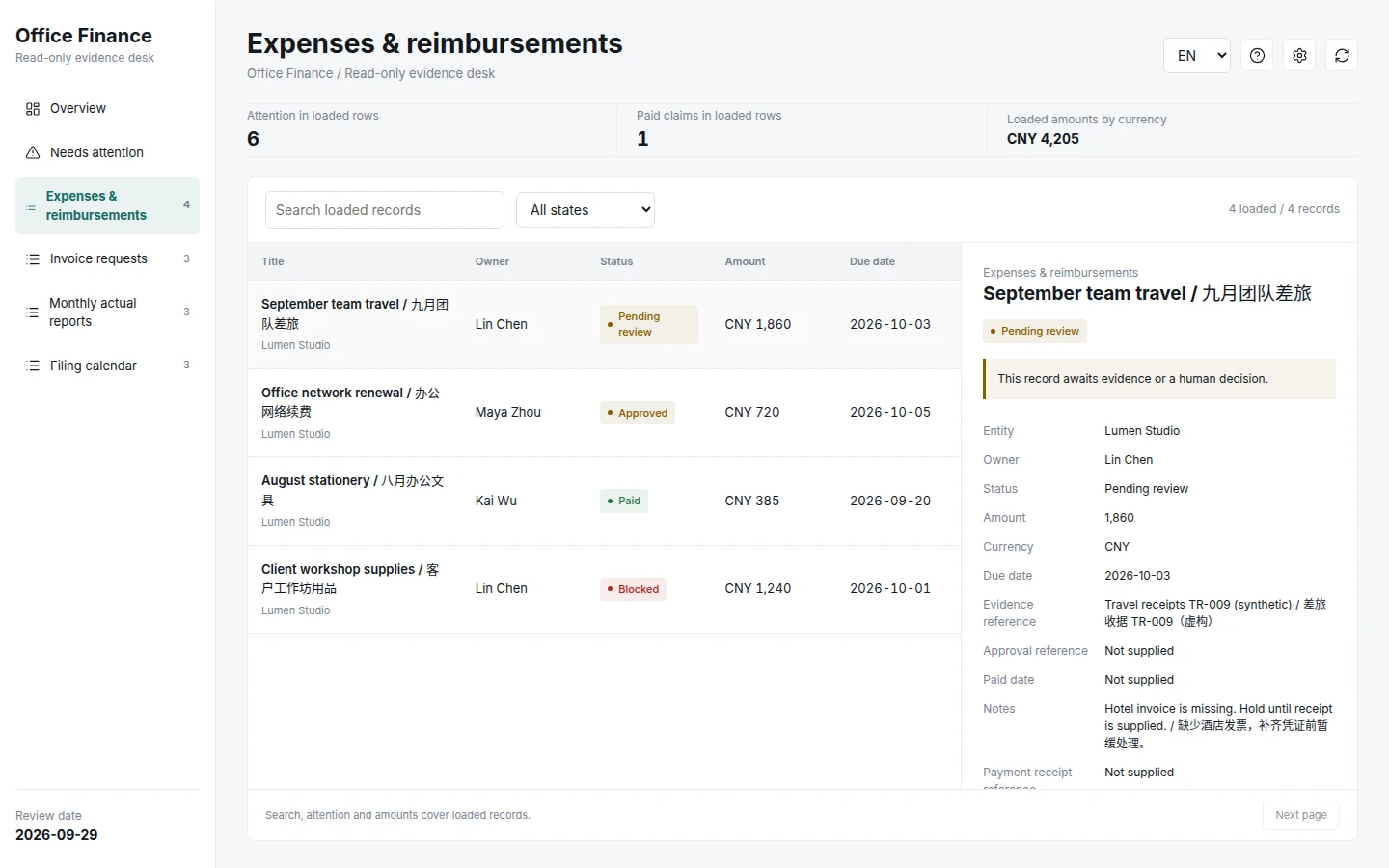Click the Overview grid icon in sidebar

coord(33,109)
